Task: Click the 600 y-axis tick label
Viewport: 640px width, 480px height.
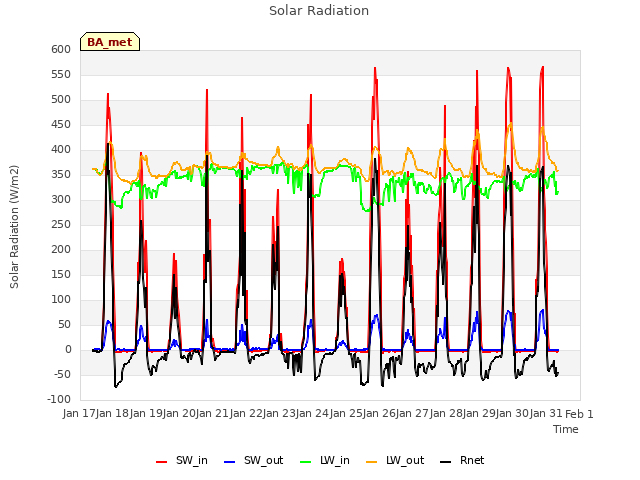Action: 61,49
